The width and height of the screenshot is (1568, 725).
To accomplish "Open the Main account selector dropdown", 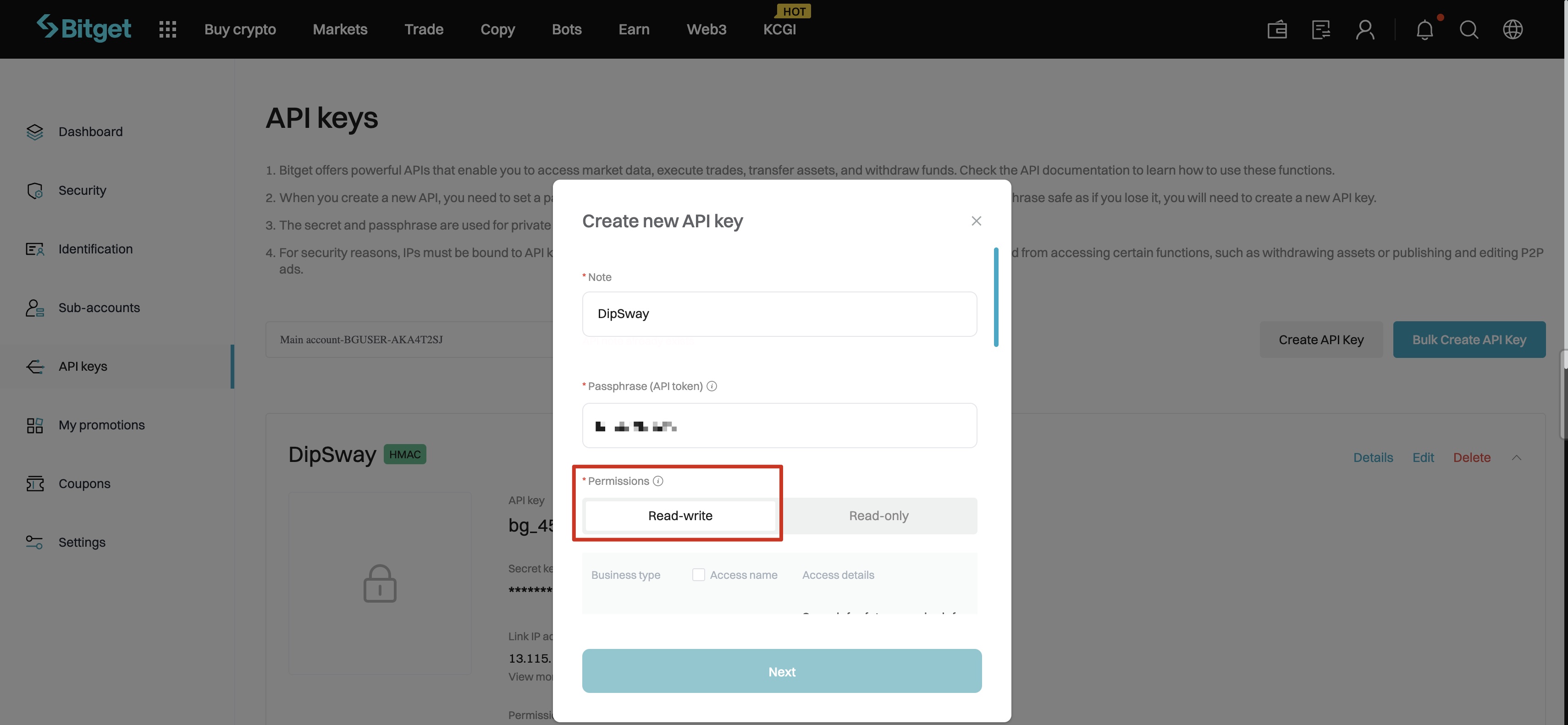I will pos(409,340).
